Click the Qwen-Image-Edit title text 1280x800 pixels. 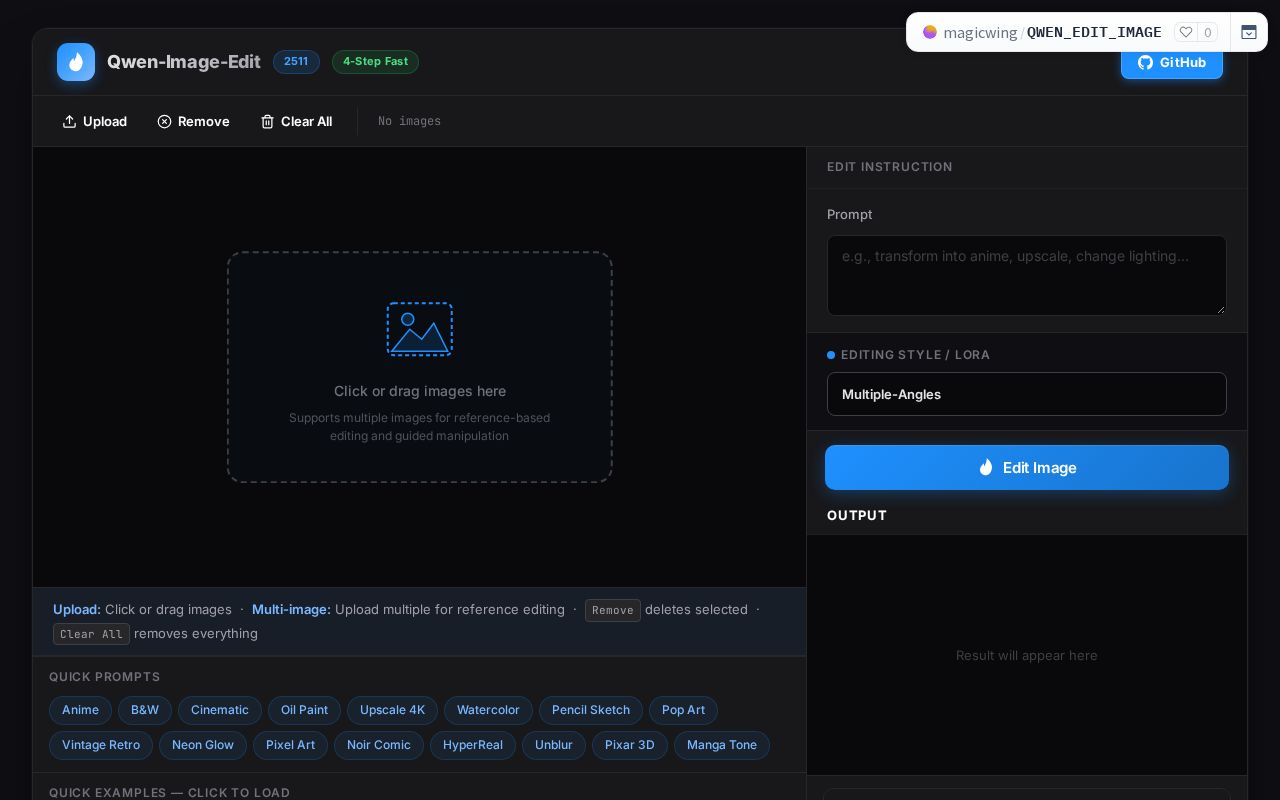pyautogui.click(x=184, y=62)
